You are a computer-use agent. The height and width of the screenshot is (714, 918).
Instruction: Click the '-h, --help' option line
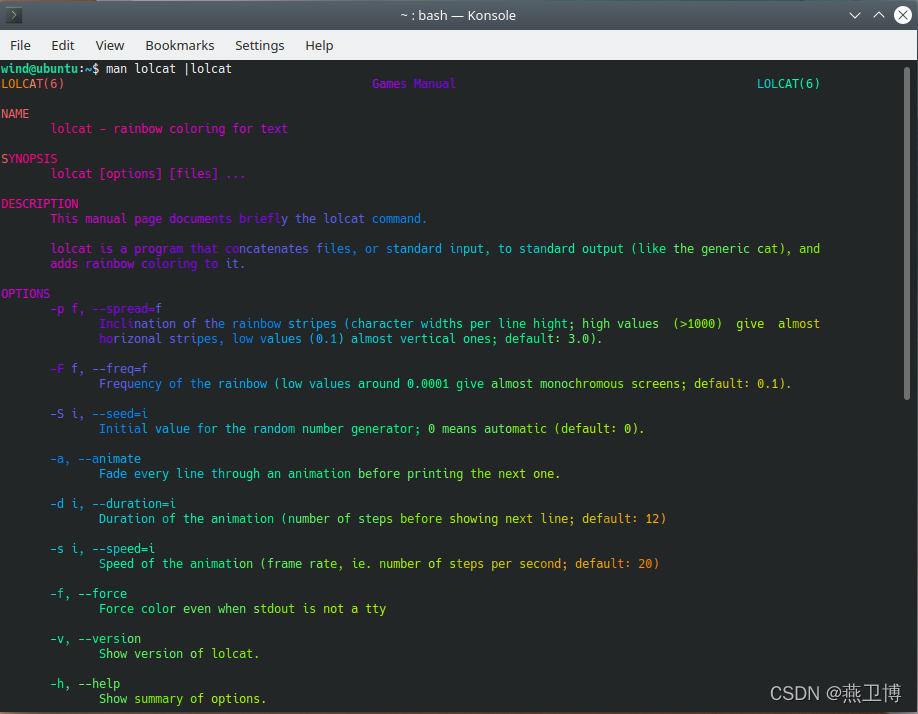click(85, 684)
